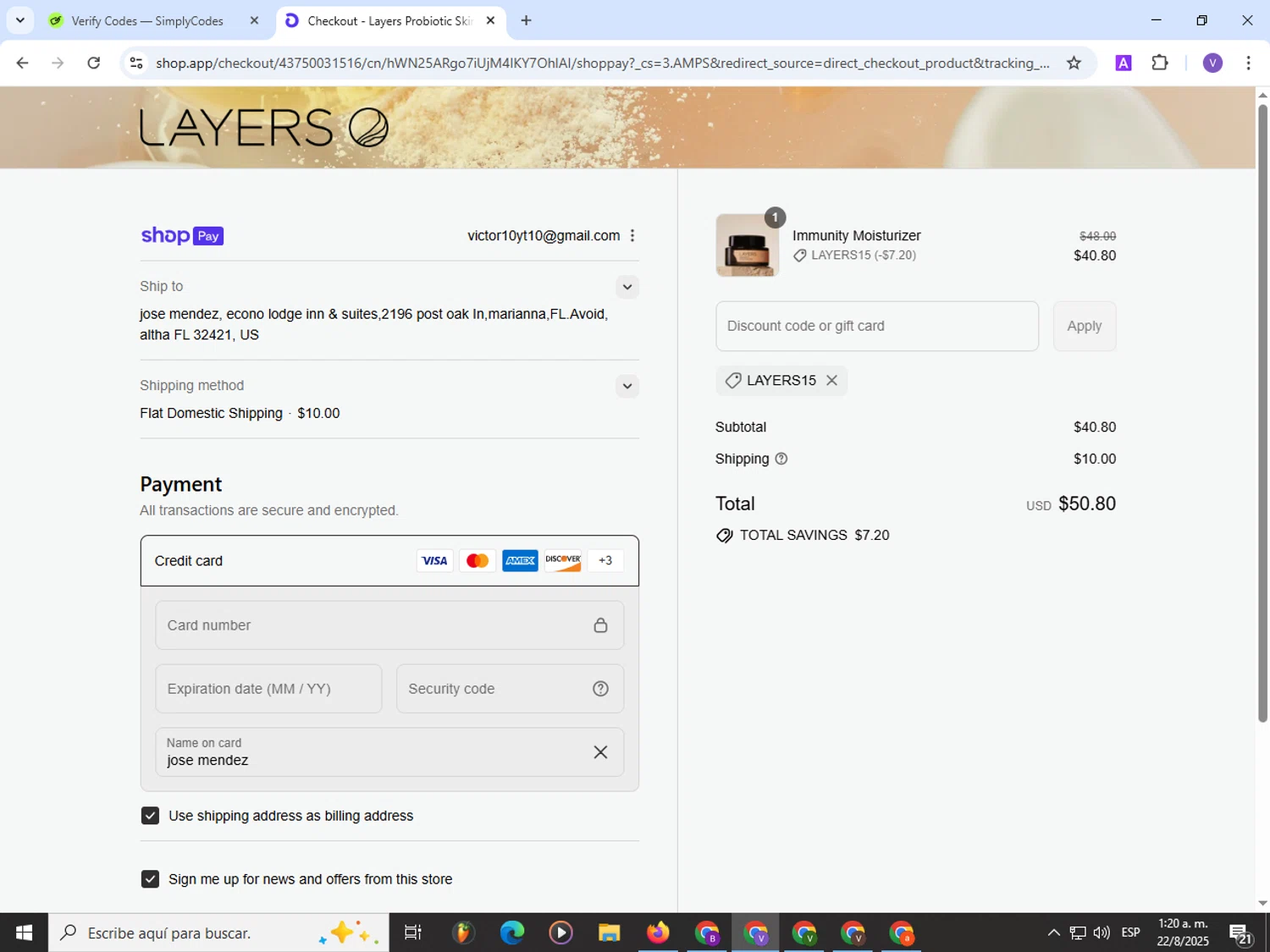Focus the Card number field

pyautogui.click(x=389, y=625)
